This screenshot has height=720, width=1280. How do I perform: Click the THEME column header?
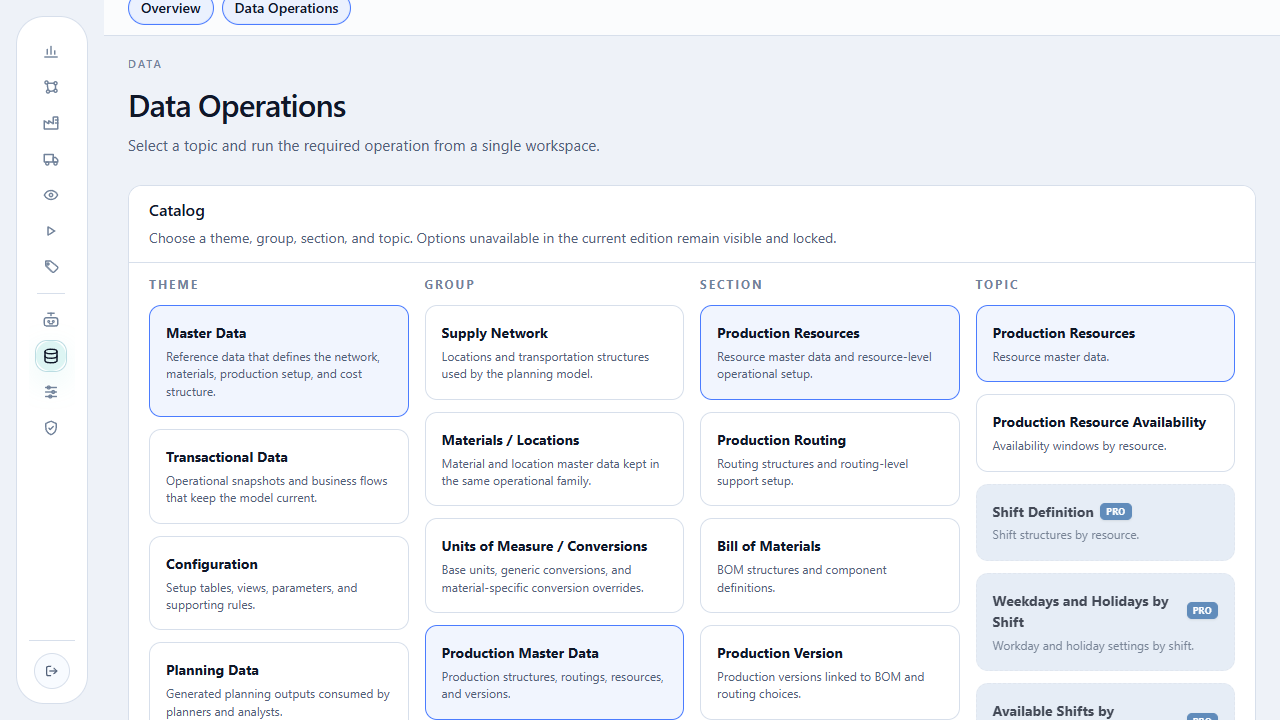point(174,285)
